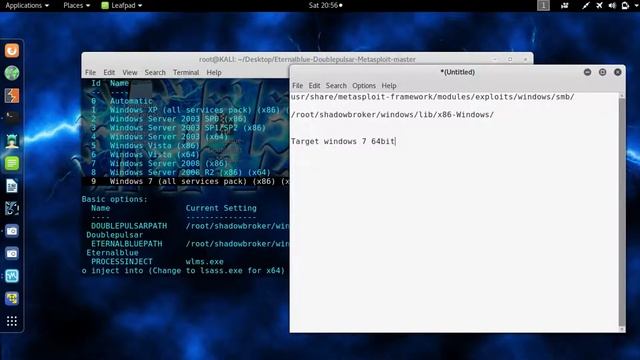Screen dimensions: 640x360
Task: Click terminal row 'Windows Vista (x64)'
Action: 145,155
